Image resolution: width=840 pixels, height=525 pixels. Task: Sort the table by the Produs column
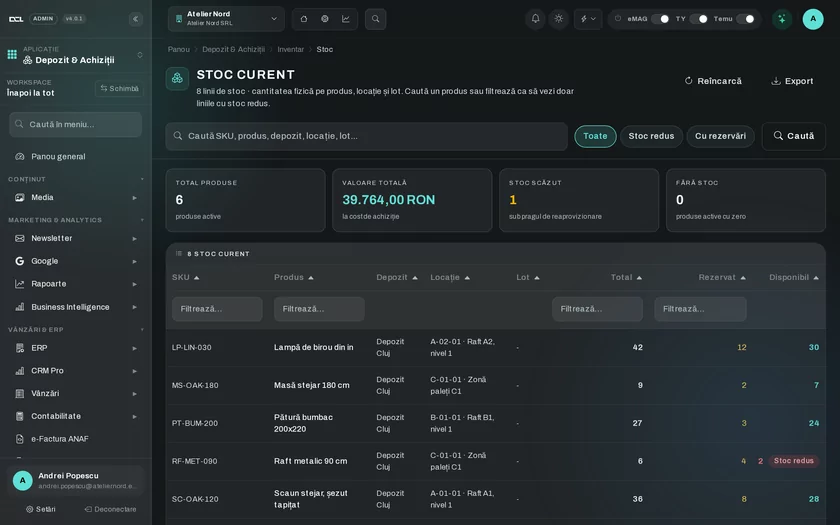pyautogui.click(x=294, y=278)
